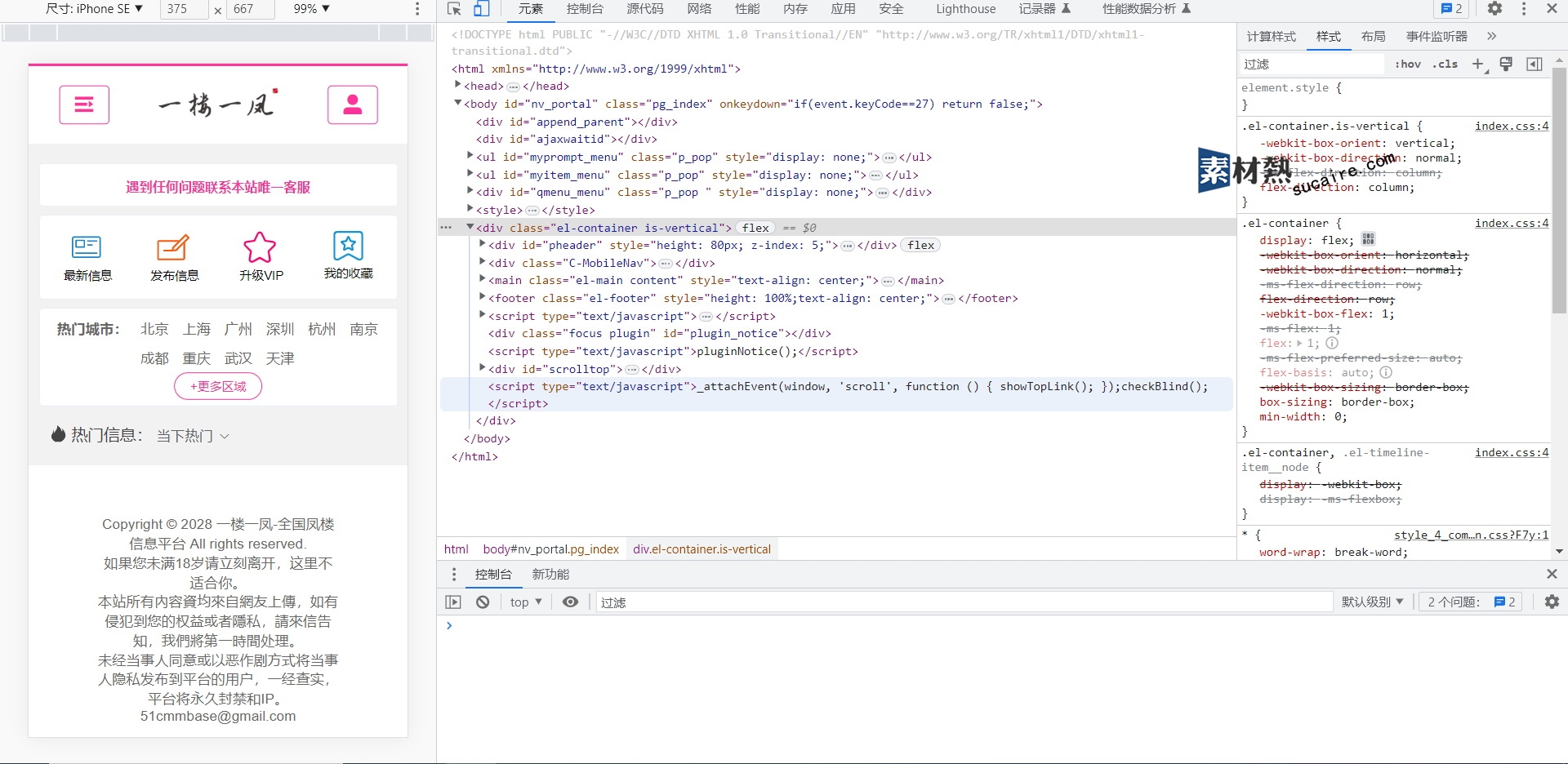The width and height of the screenshot is (1568, 764).
Task: Click the 遇到任何问题联系本站唯一客服 link
Action: pos(218,187)
